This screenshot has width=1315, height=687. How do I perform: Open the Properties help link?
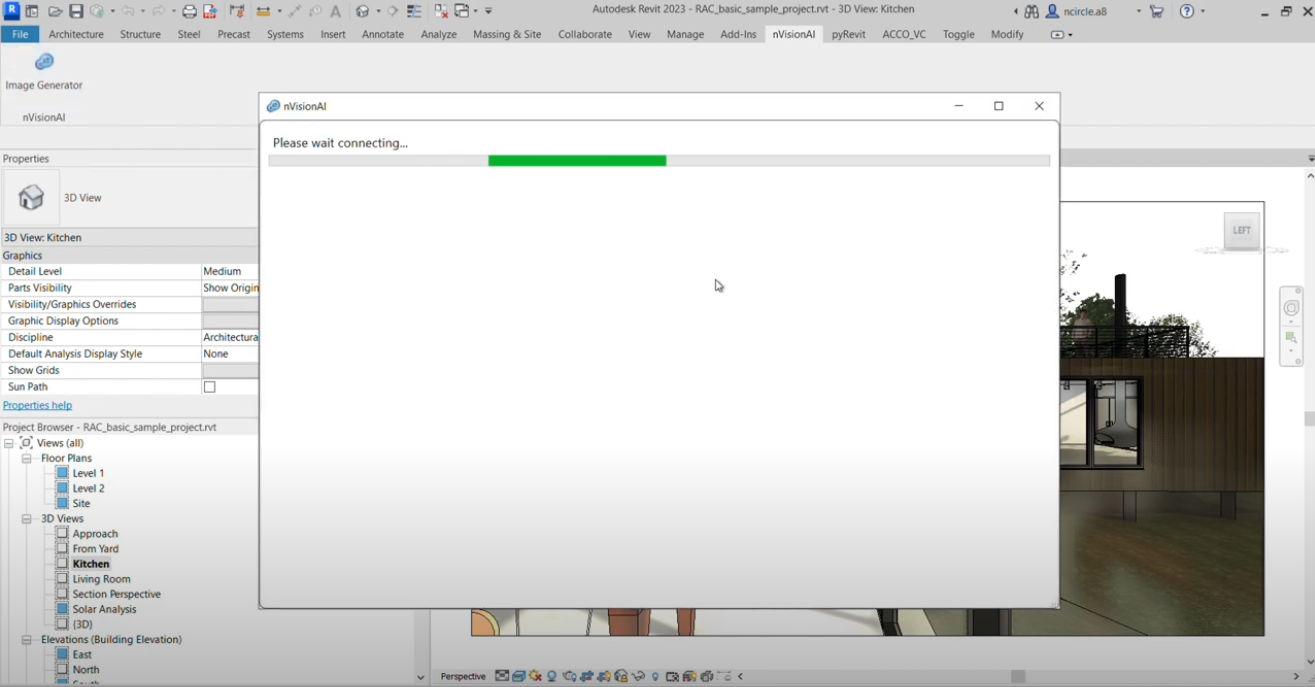[x=37, y=405]
